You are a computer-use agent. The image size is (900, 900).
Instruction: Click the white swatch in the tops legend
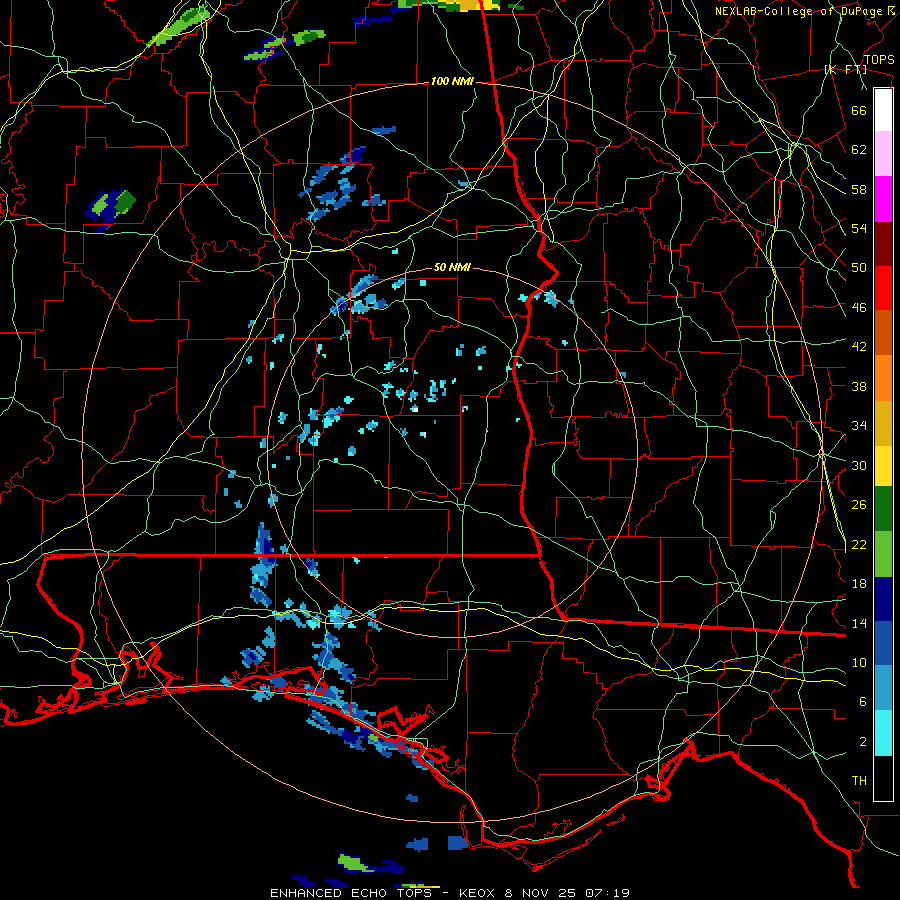883,110
